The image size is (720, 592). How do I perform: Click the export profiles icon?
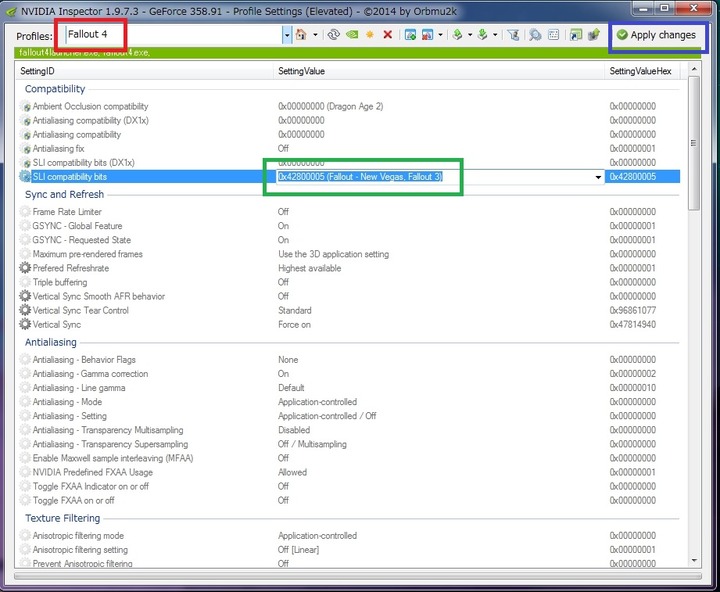(457, 34)
